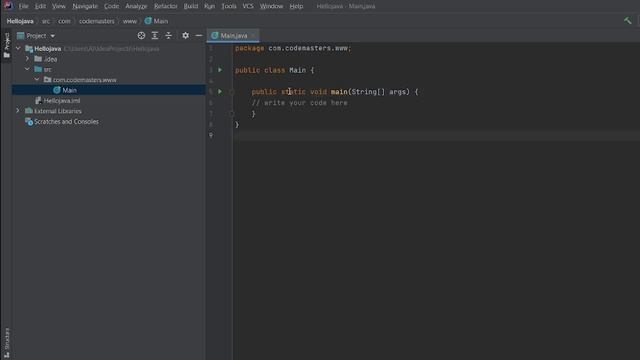Image resolution: width=640 pixels, height=360 pixels.
Task: Open the File menu
Action: click(x=24, y=6)
